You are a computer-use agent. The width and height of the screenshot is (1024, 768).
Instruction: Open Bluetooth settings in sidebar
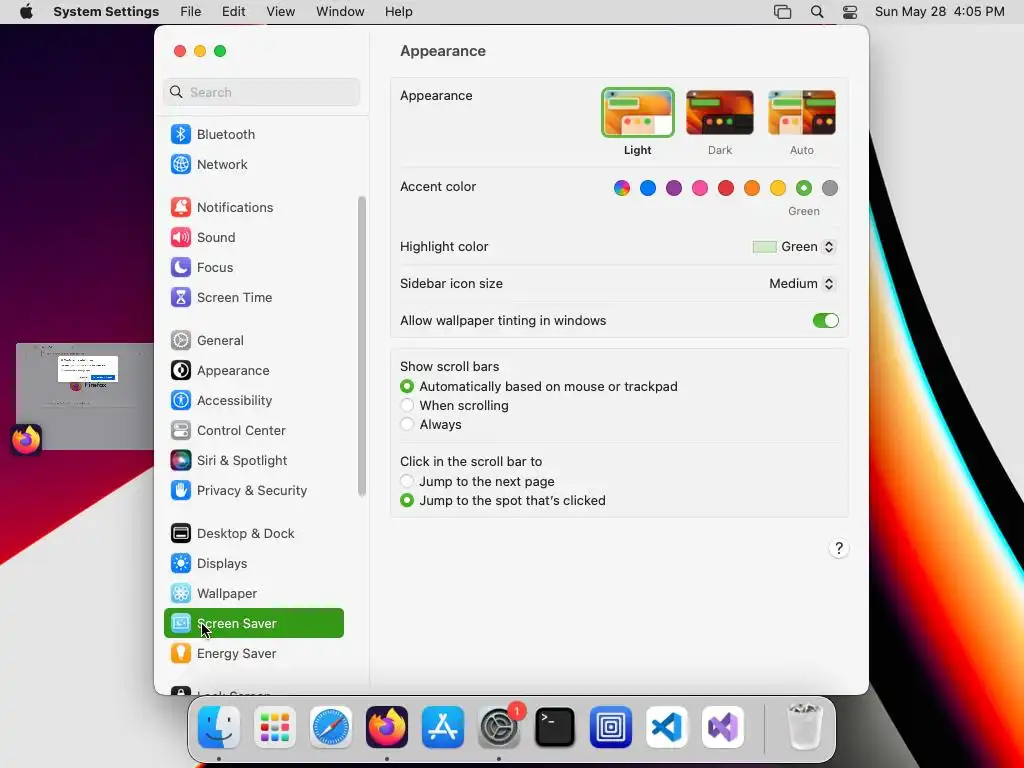pos(253,134)
